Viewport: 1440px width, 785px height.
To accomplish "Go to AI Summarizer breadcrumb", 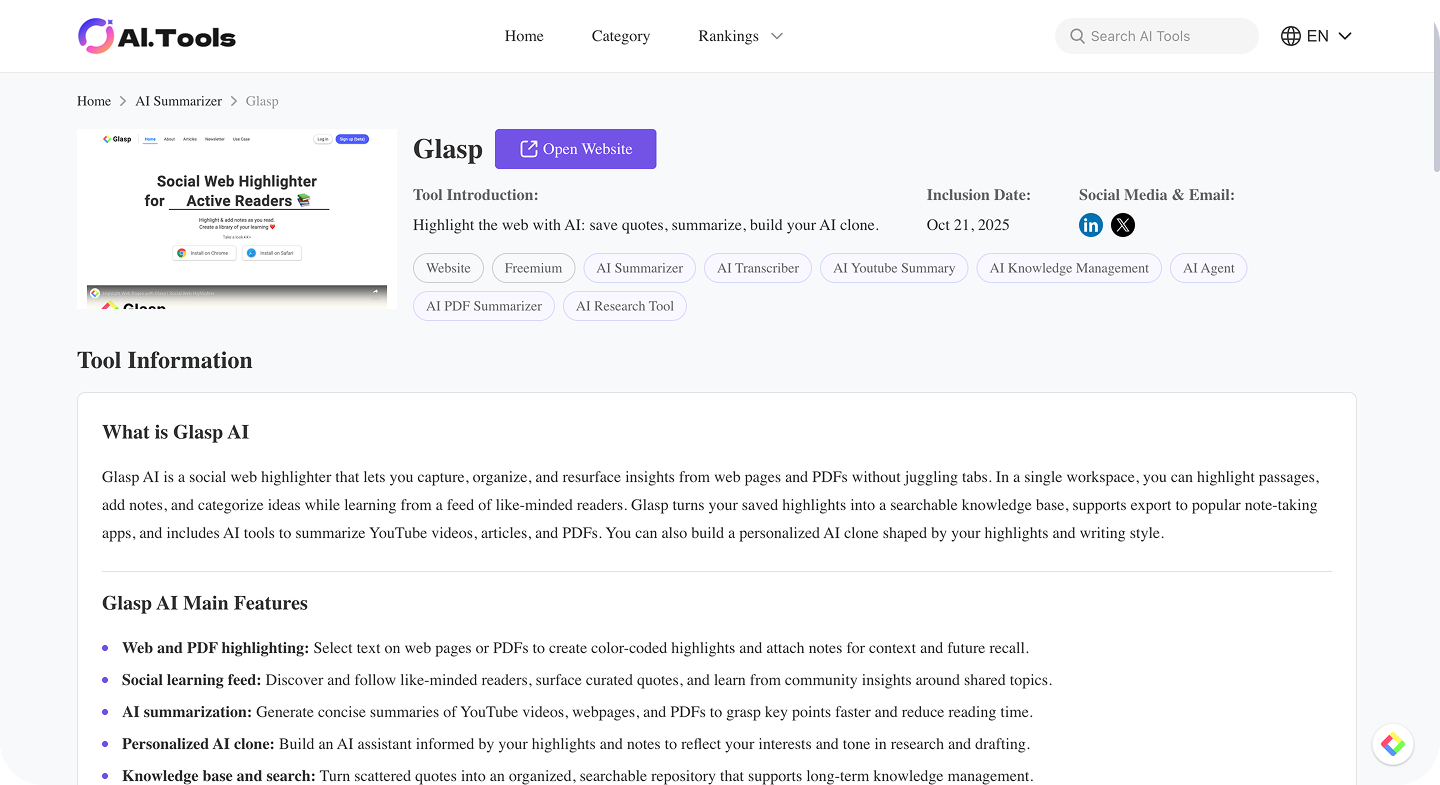I will (x=179, y=101).
